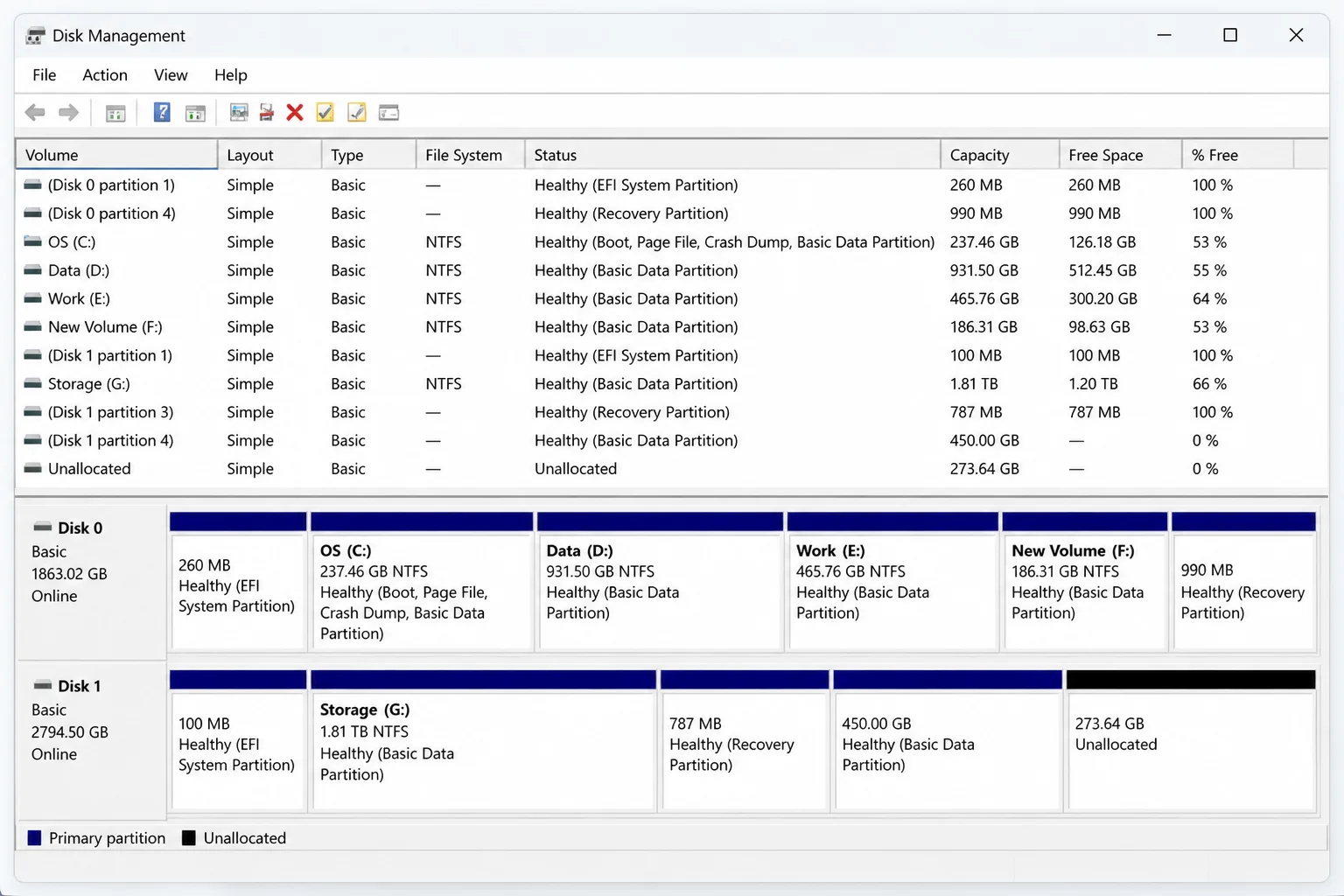1344x896 pixels.
Task: Sort by the Volume column header
Action: pyautogui.click(x=116, y=155)
